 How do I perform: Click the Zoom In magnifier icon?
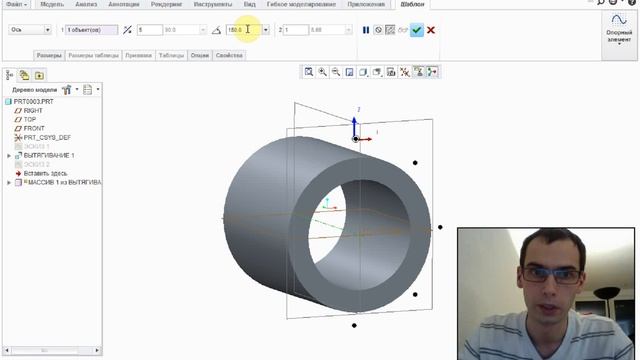(322, 72)
